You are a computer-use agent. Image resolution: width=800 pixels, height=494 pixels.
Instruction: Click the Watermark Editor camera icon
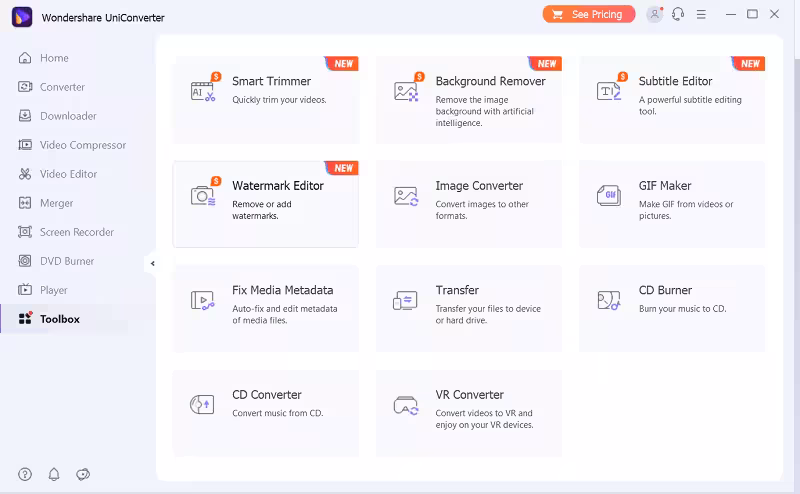203,196
